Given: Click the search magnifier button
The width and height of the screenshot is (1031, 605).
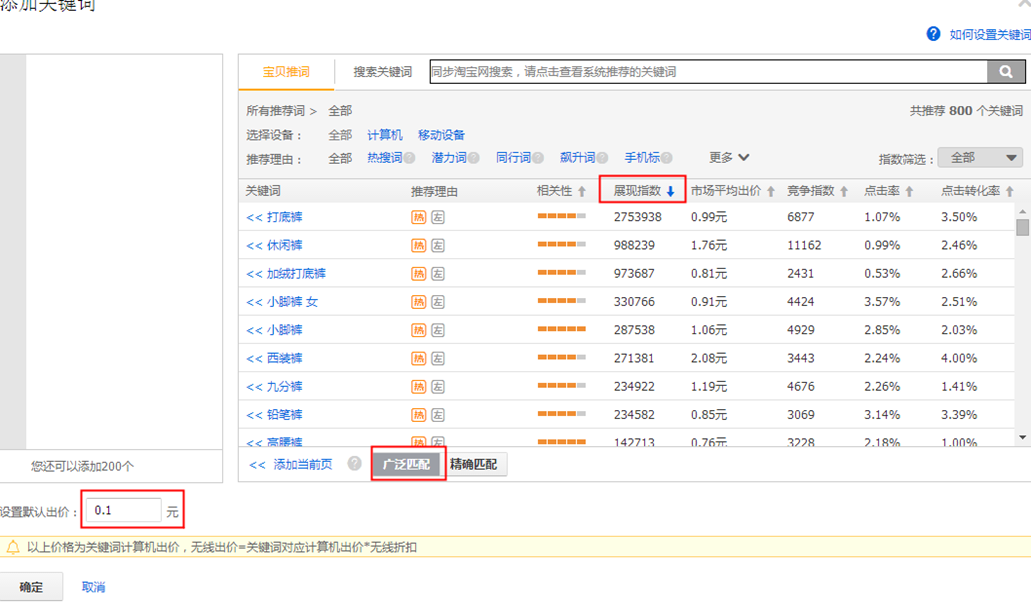Looking at the screenshot, I should click(x=1005, y=72).
